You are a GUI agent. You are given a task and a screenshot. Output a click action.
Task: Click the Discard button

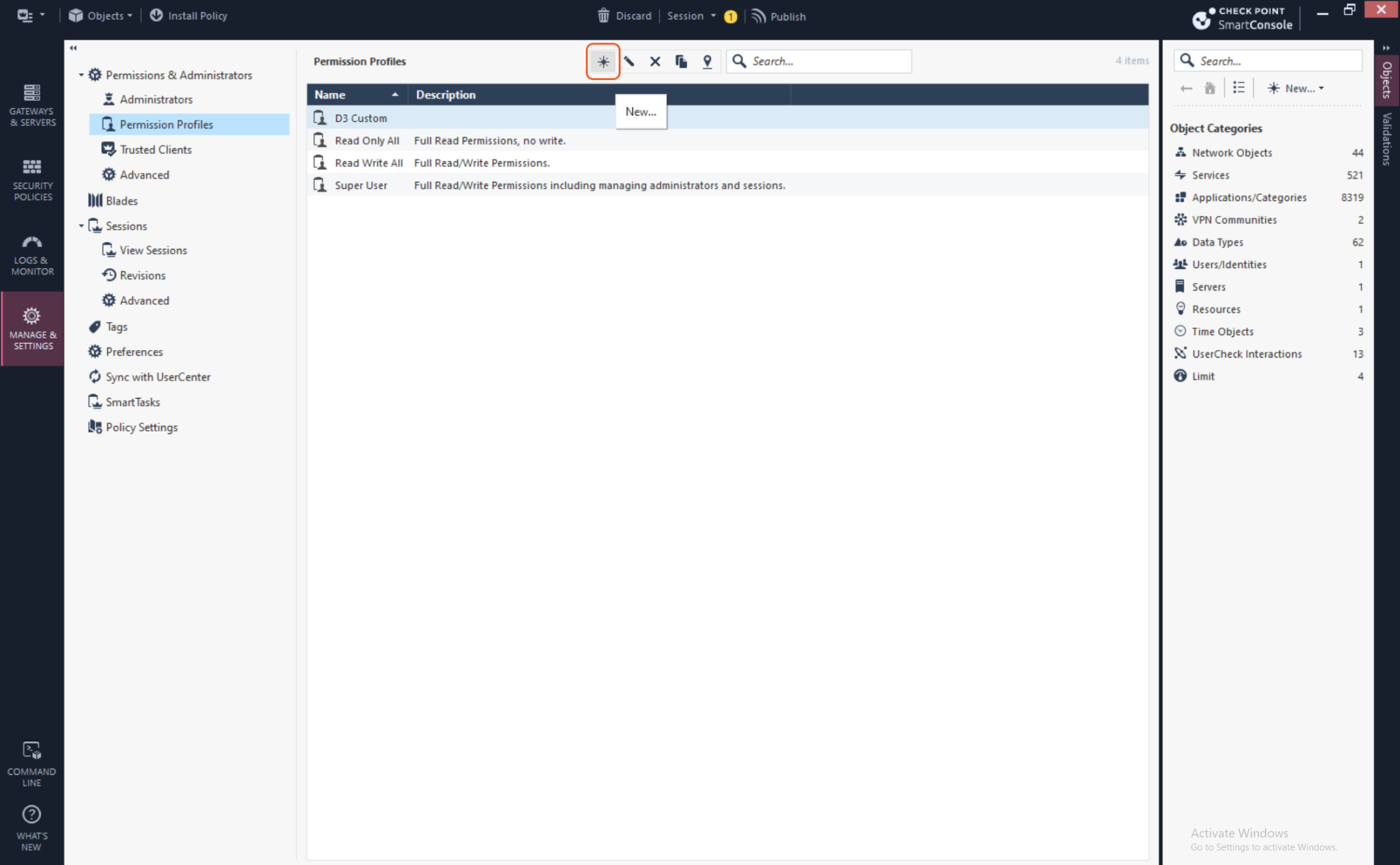[x=624, y=16]
